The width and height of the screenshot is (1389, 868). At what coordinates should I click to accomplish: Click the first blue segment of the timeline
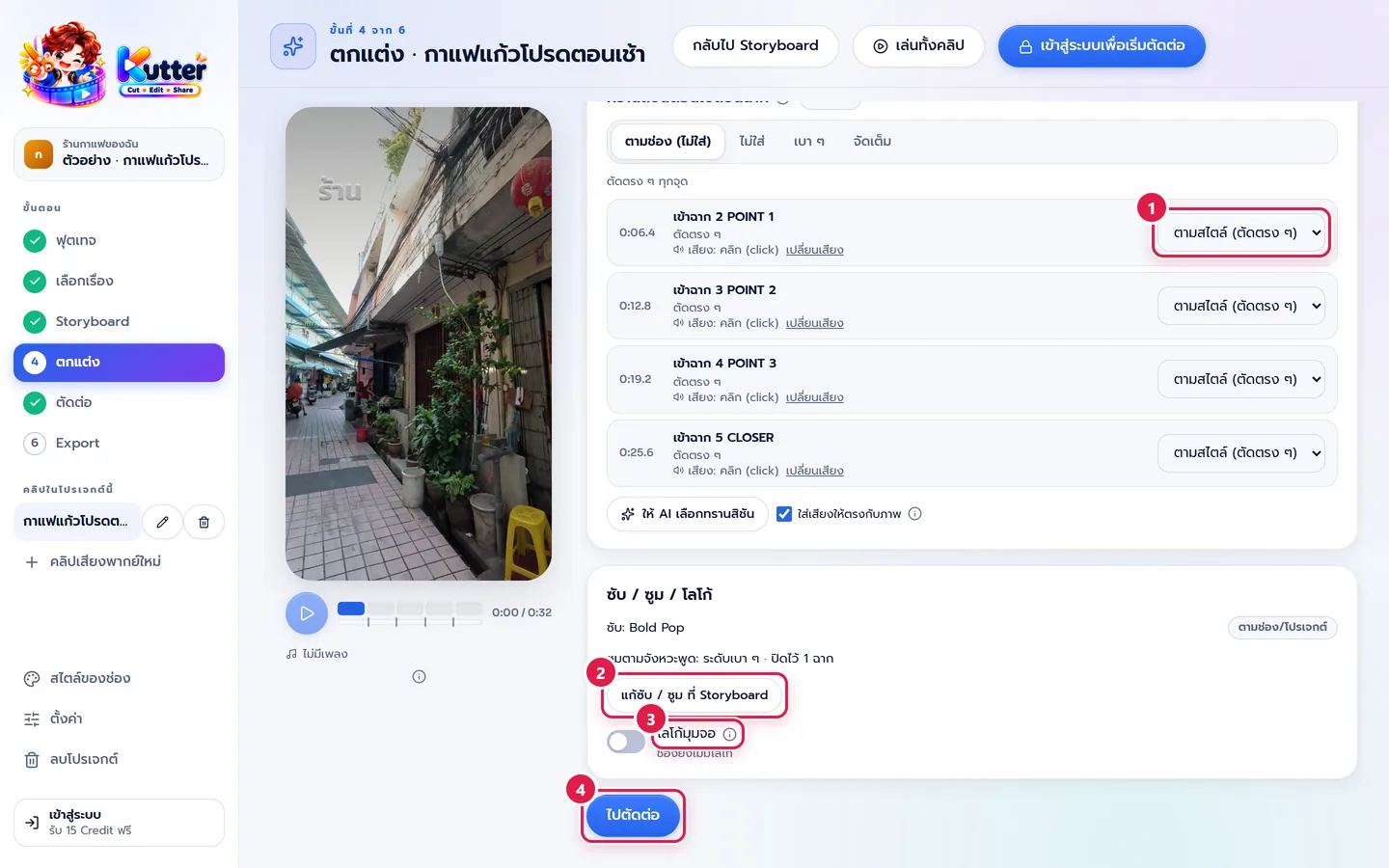tap(351, 609)
